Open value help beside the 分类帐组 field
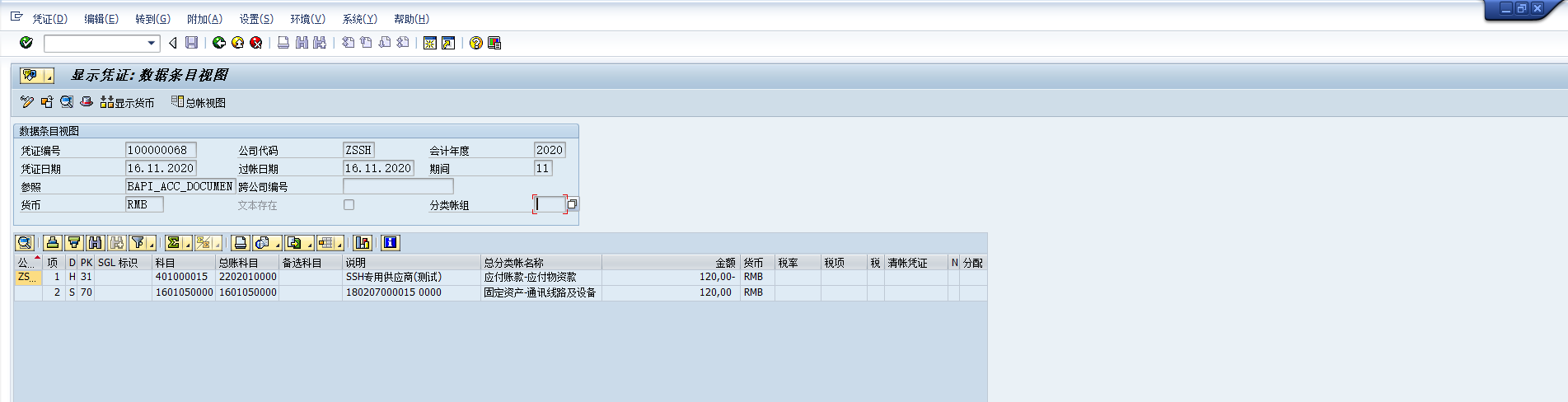This screenshot has height=402, width=1568. [x=572, y=204]
